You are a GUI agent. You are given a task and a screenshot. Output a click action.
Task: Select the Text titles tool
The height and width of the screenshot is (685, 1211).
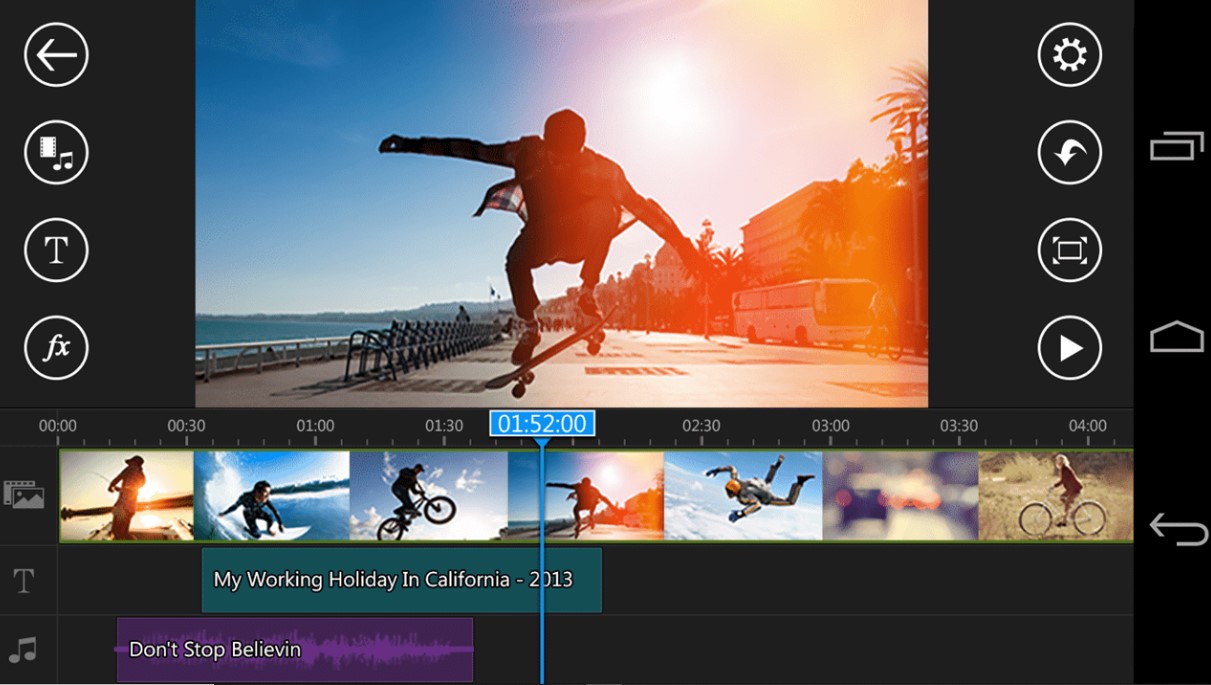tap(55, 250)
